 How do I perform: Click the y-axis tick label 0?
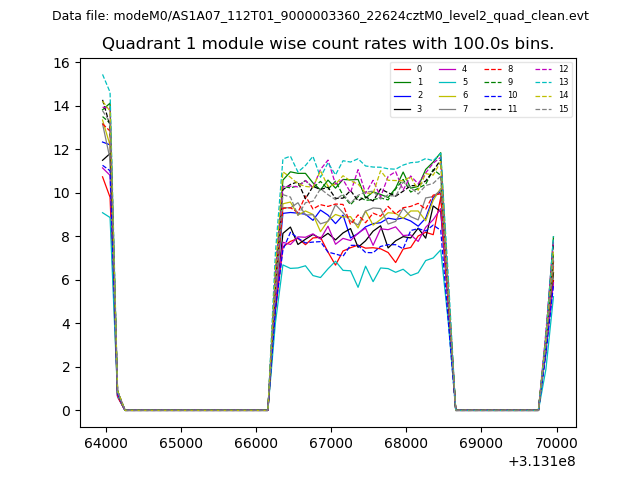(65, 411)
